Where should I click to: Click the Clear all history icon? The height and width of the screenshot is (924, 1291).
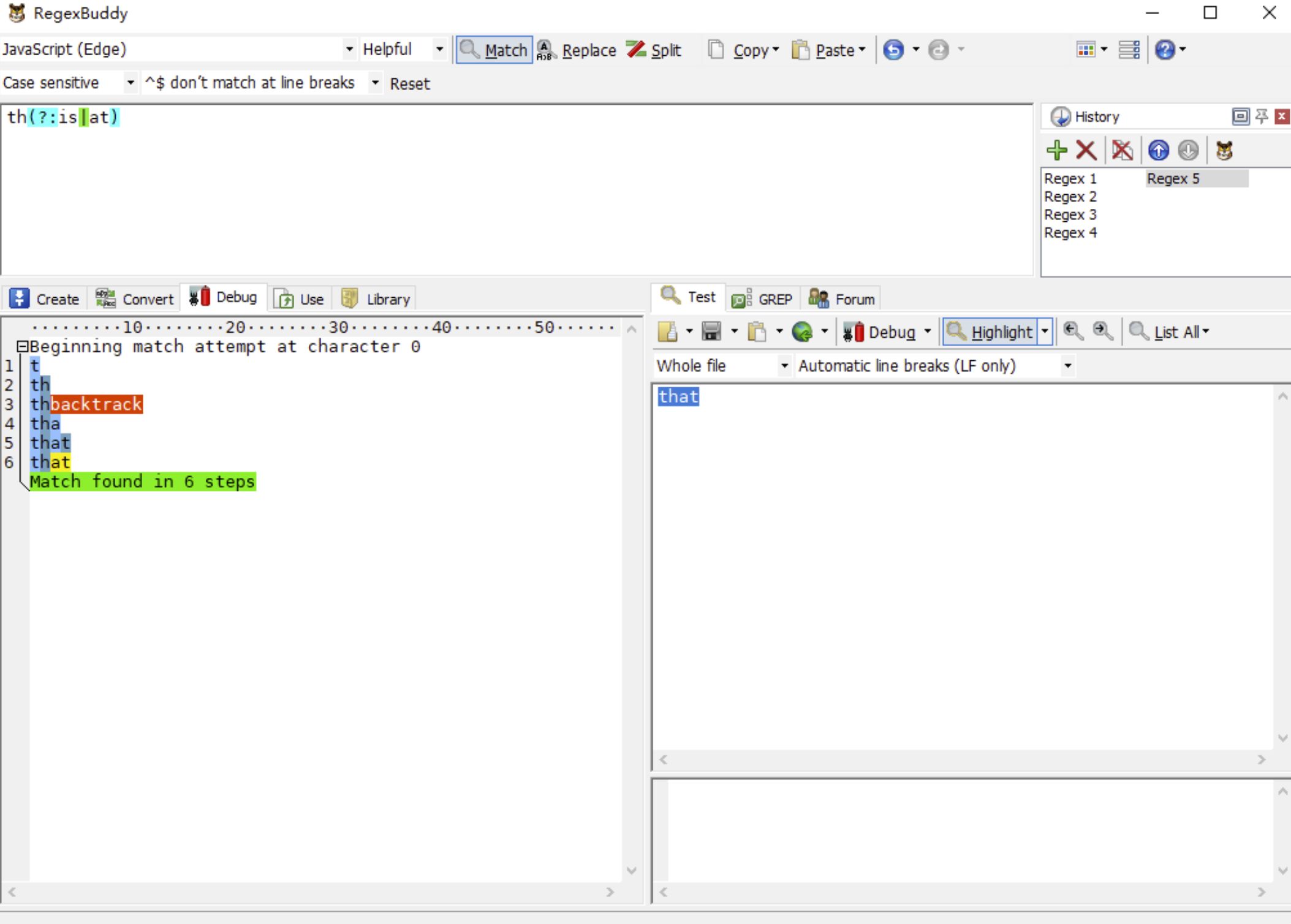1122,150
